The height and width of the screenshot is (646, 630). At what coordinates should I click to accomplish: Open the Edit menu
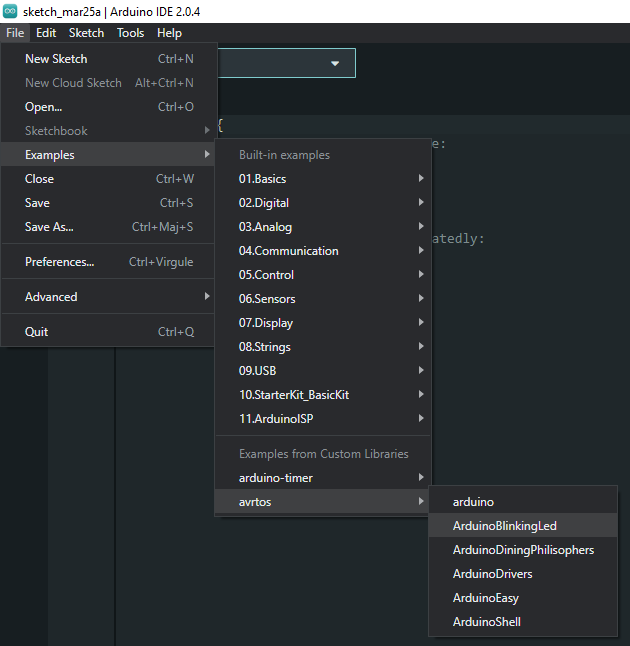coord(46,33)
